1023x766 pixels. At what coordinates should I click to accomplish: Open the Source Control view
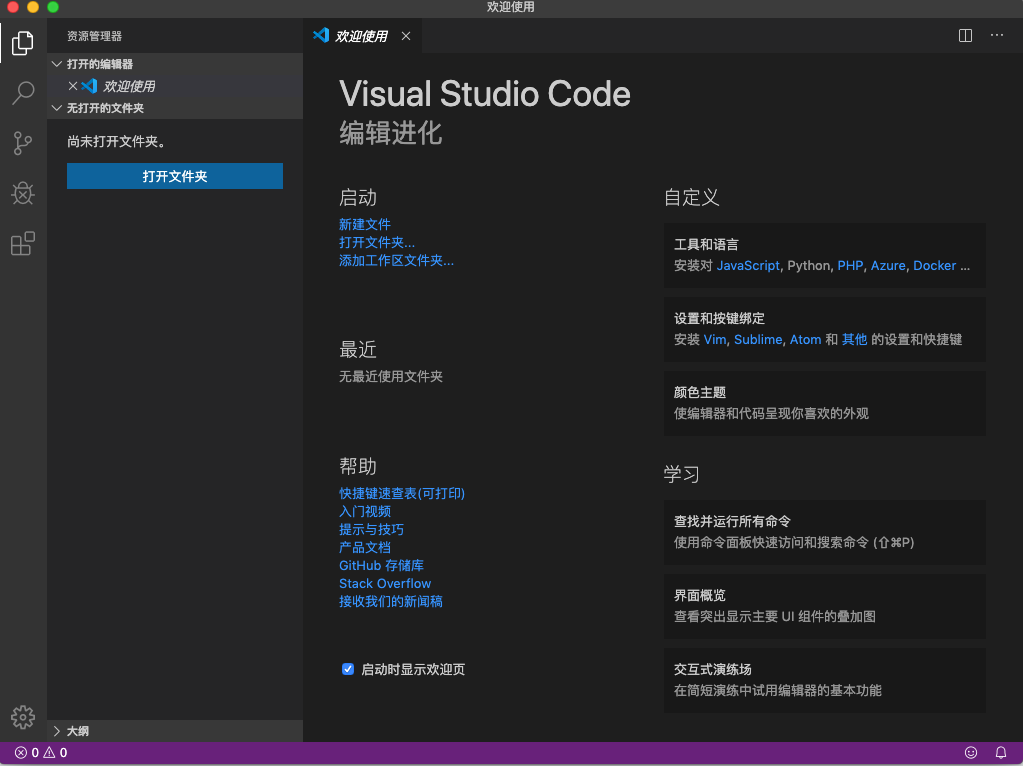click(x=23, y=143)
